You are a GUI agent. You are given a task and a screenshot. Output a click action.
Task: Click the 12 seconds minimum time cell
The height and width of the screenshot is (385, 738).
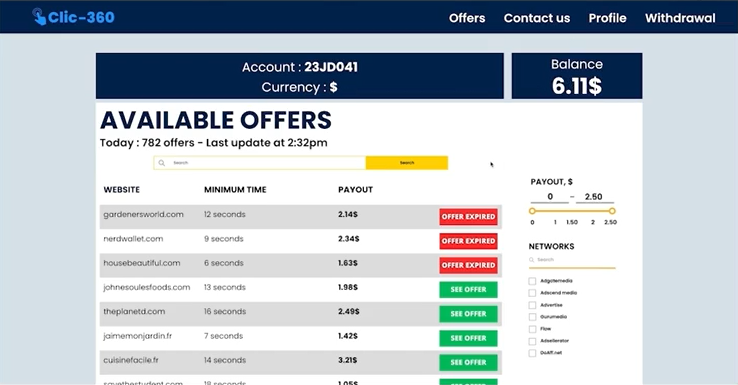coord(225,215)
